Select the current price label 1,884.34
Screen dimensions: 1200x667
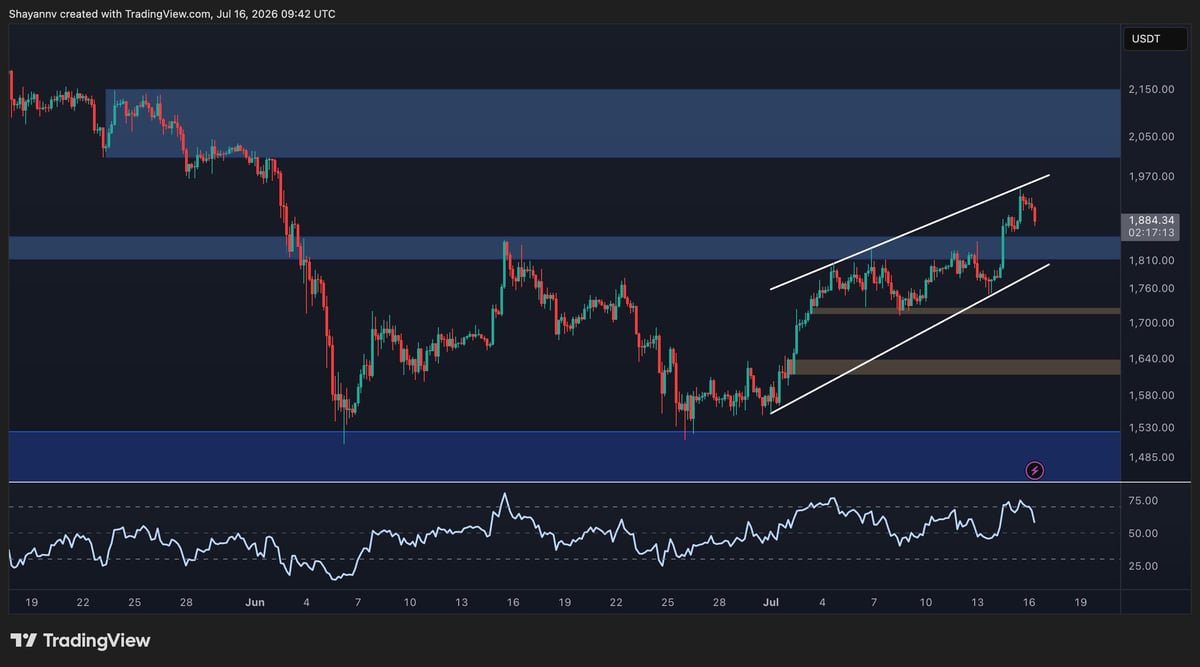(1153, 220)
